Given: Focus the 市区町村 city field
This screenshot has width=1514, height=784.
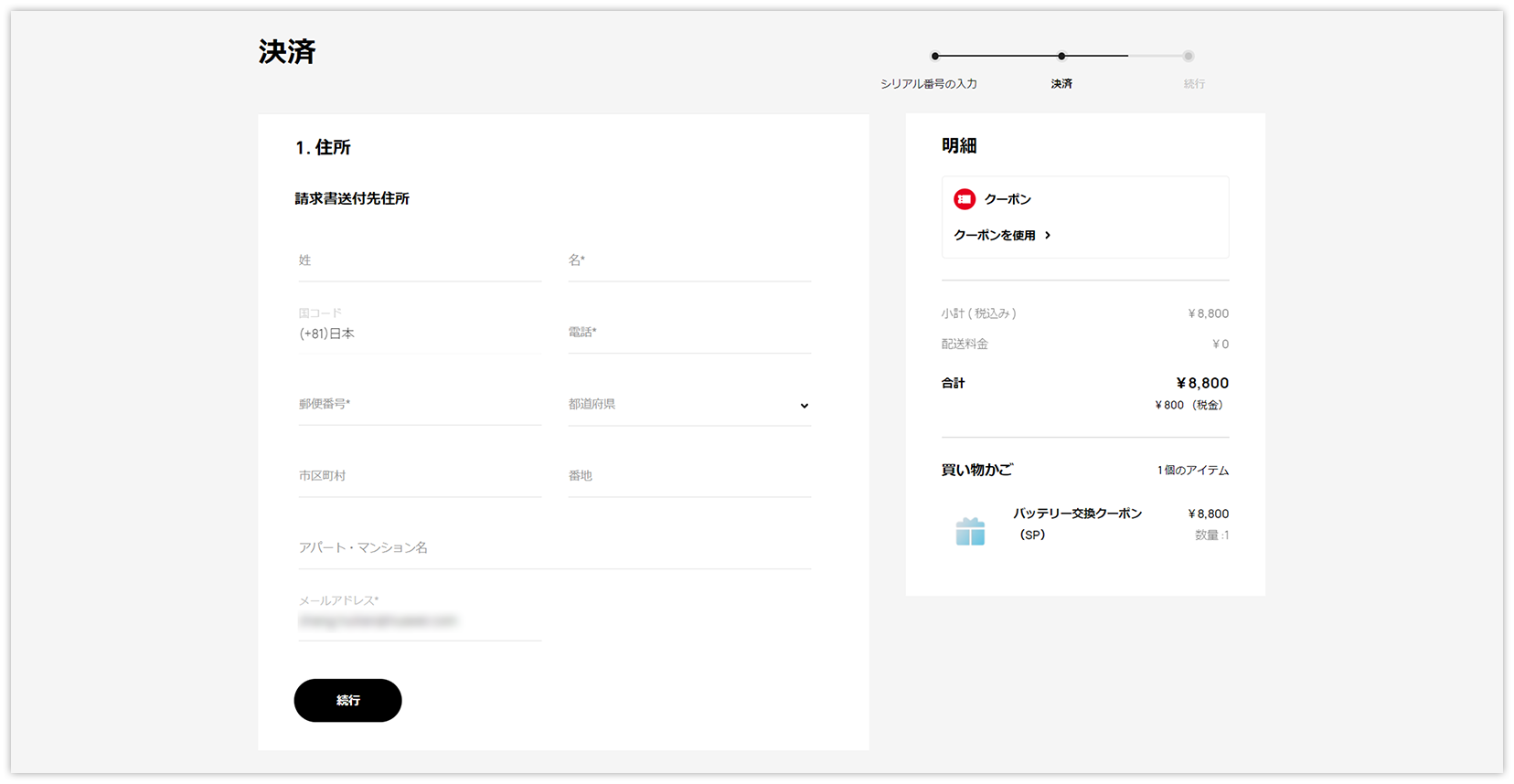Looking at the screenshot, I should [420, 477].
